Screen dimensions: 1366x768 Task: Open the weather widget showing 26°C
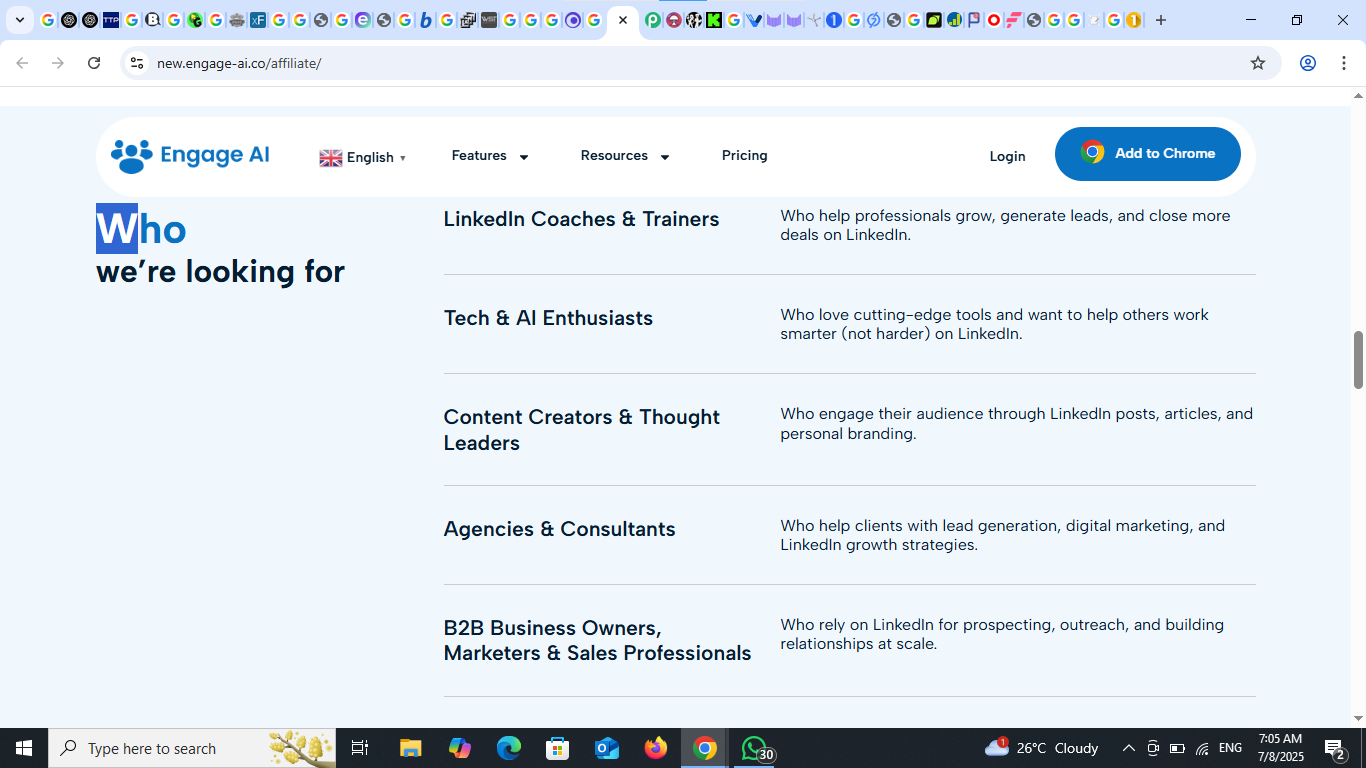(1041, 748)
